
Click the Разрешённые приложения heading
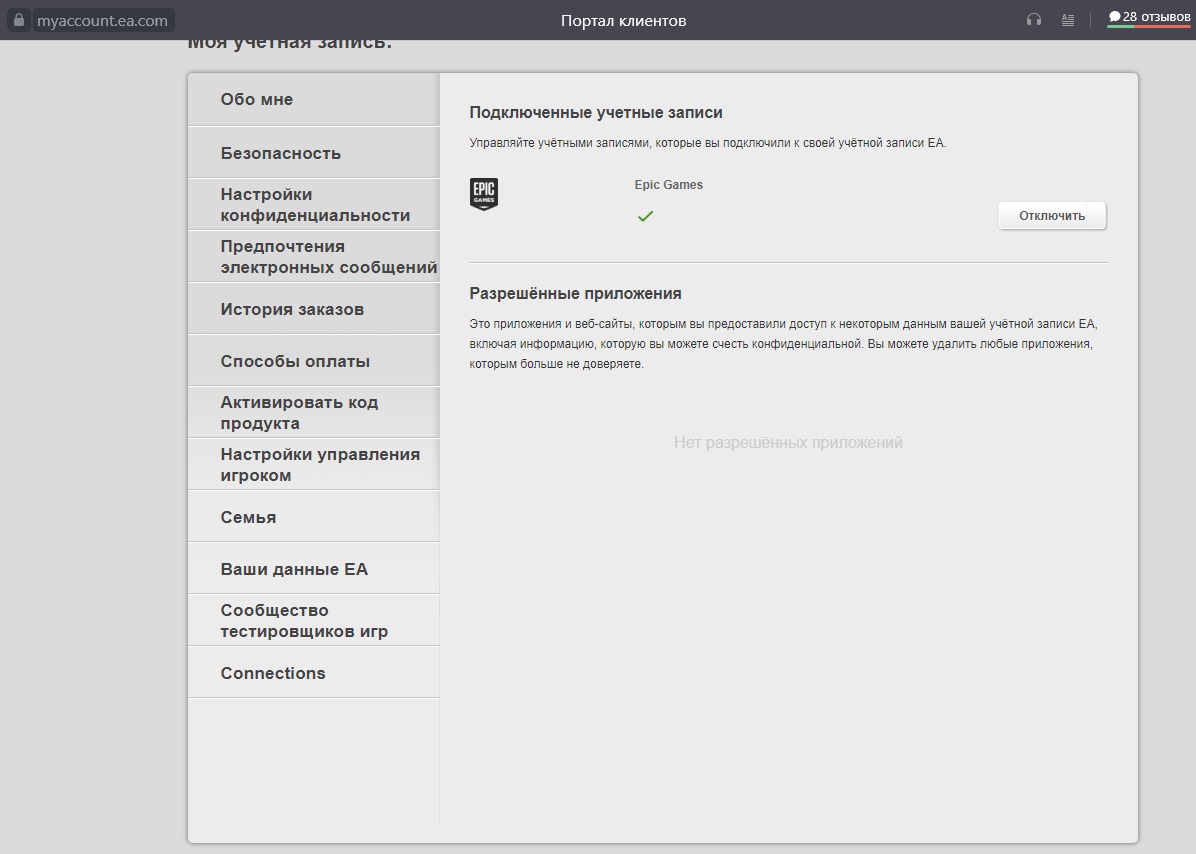[x=575, y=294]
